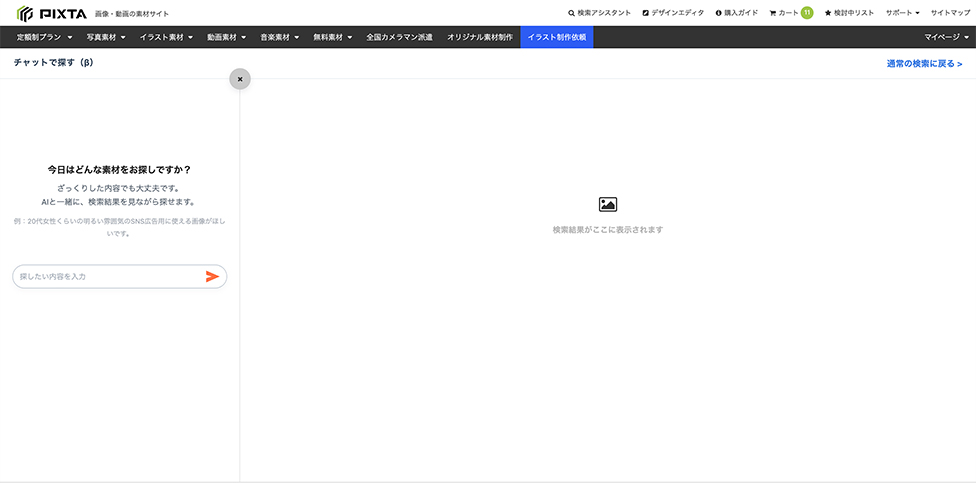This screenshot has height=483, width=976.
Task: Click 画像・動画の素材サイト tagline
Action: [131, 14]
